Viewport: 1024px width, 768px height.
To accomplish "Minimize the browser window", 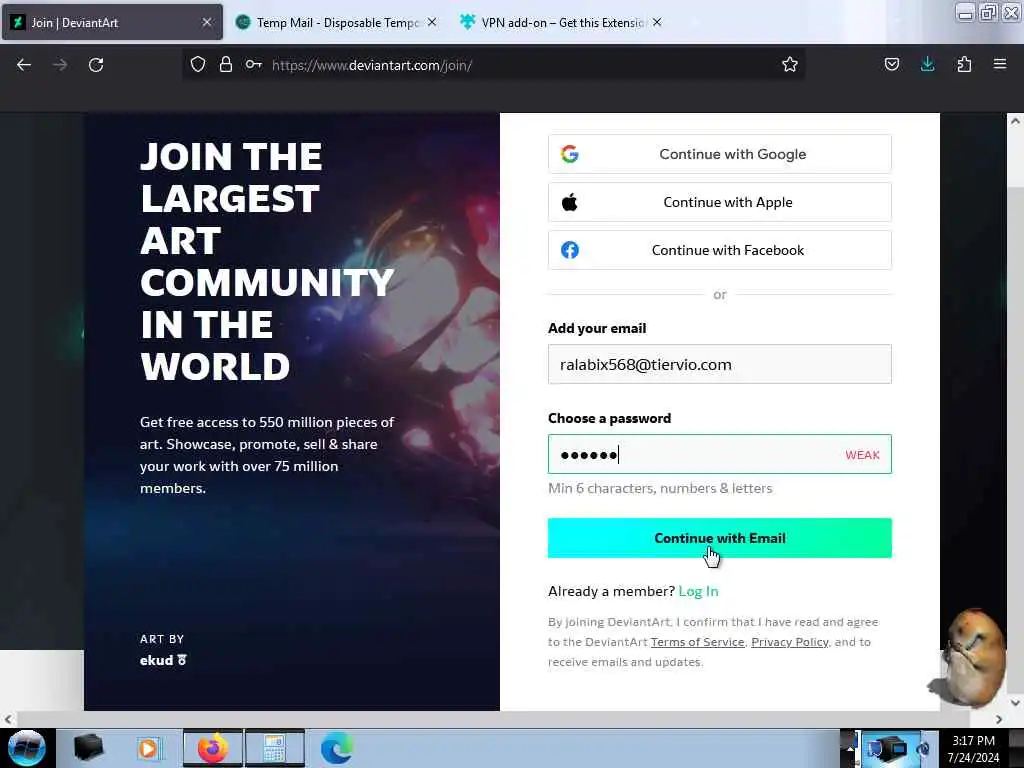I will tap(965, 12).
